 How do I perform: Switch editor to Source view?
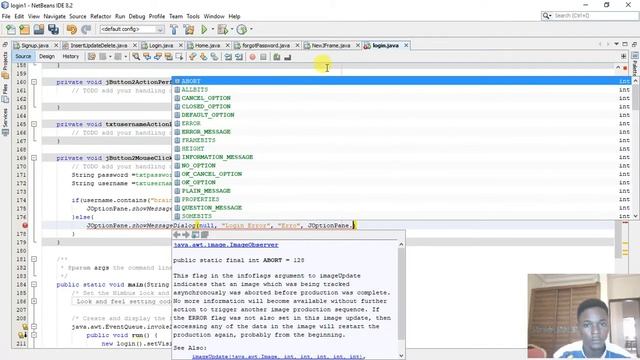tap(23, 56)
